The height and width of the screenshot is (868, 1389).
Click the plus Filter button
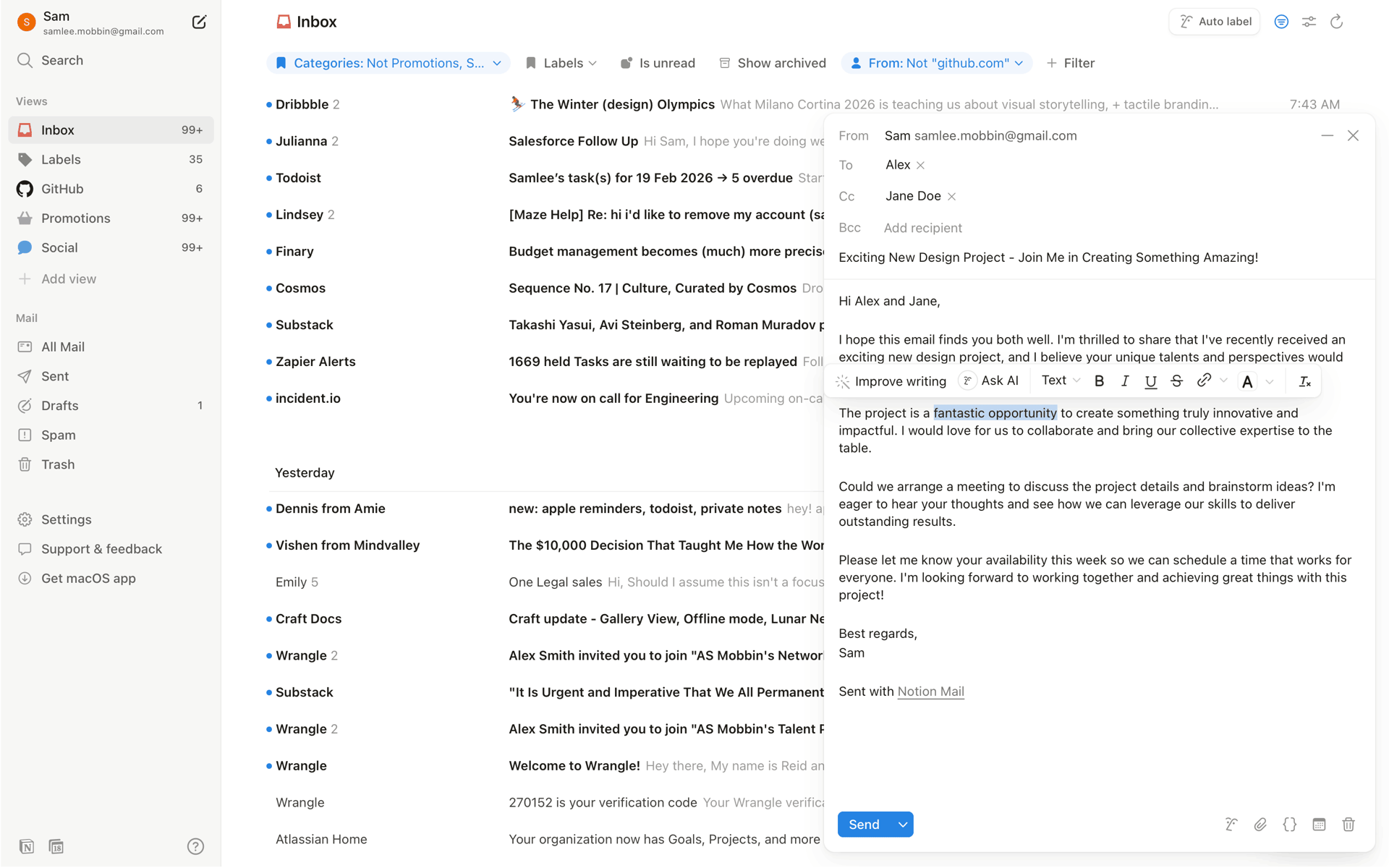(1071, 63)
